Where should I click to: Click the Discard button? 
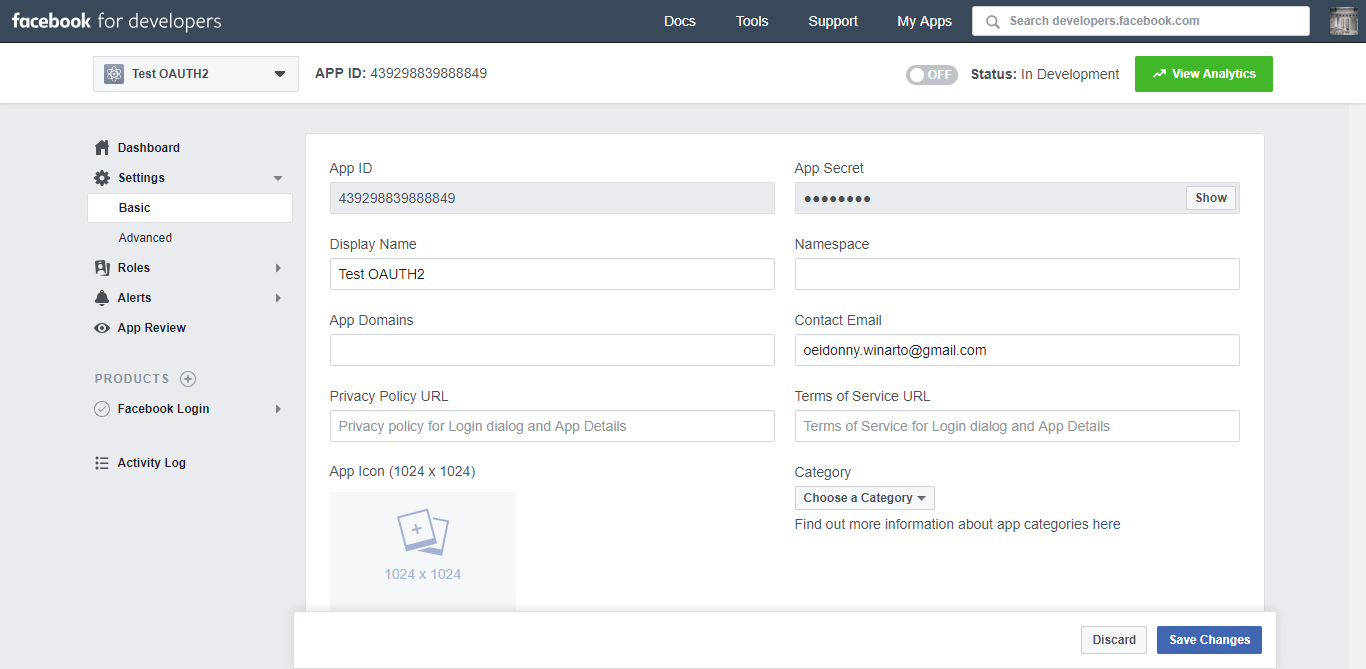point(1114,640)
